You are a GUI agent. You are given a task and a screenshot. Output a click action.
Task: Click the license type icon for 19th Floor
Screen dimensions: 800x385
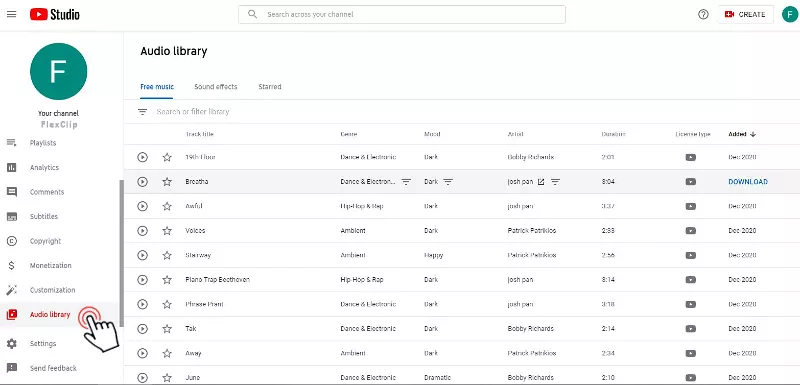tap(691, 157)
